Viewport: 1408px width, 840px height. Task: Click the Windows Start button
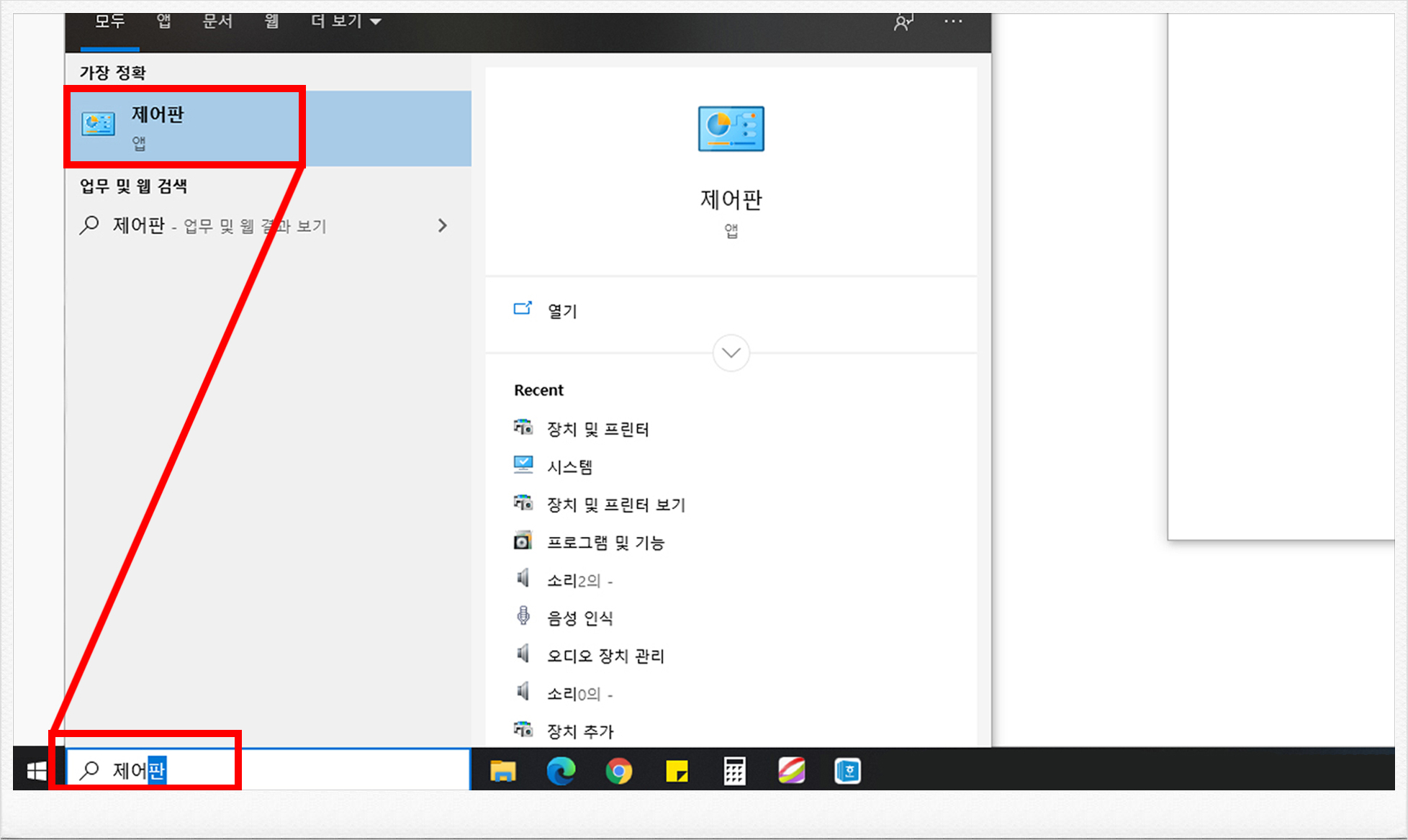click(36, 771)
